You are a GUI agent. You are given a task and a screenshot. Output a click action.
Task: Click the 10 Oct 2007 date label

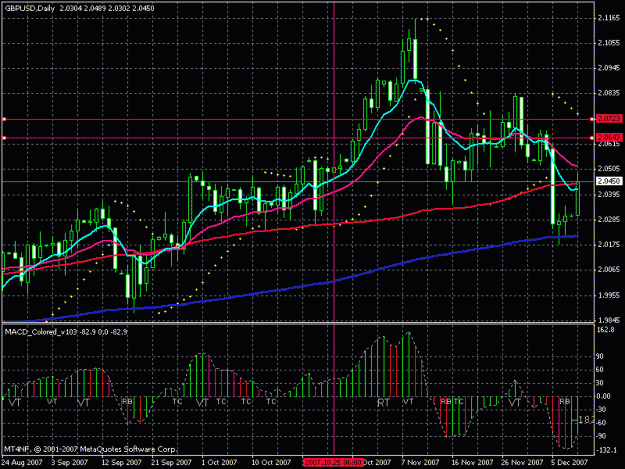[271, 463]
